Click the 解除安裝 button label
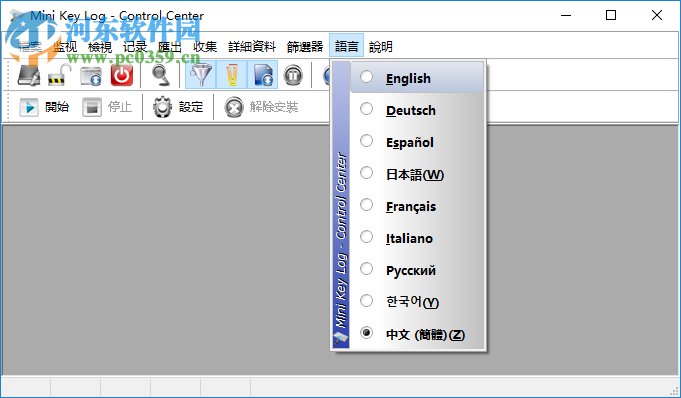The width and height of the screenshot is (681, 398). click(x=274, y=107)
